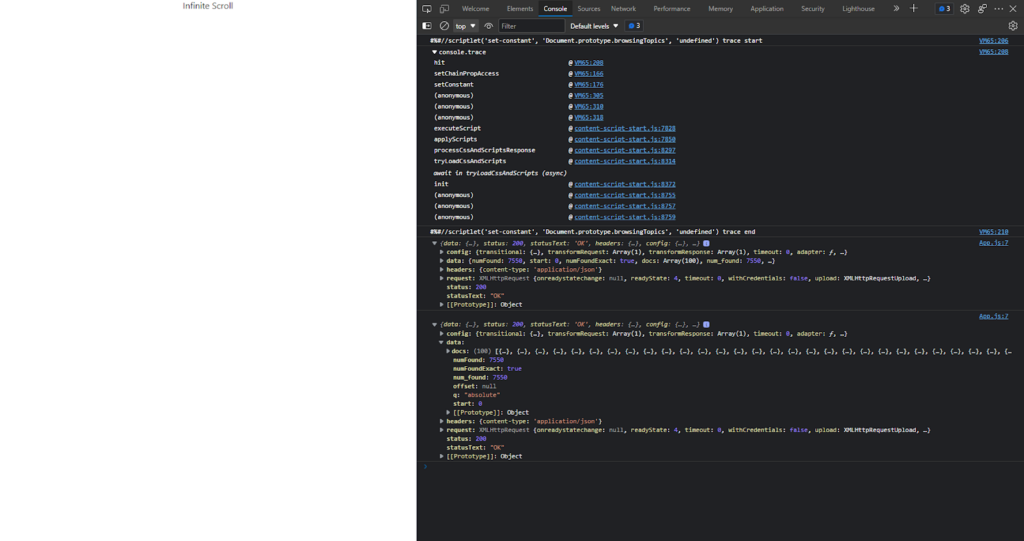Open the VM65:318 link
The height and width of the screenshot is (541, 1024).
[x=588, y=118]
